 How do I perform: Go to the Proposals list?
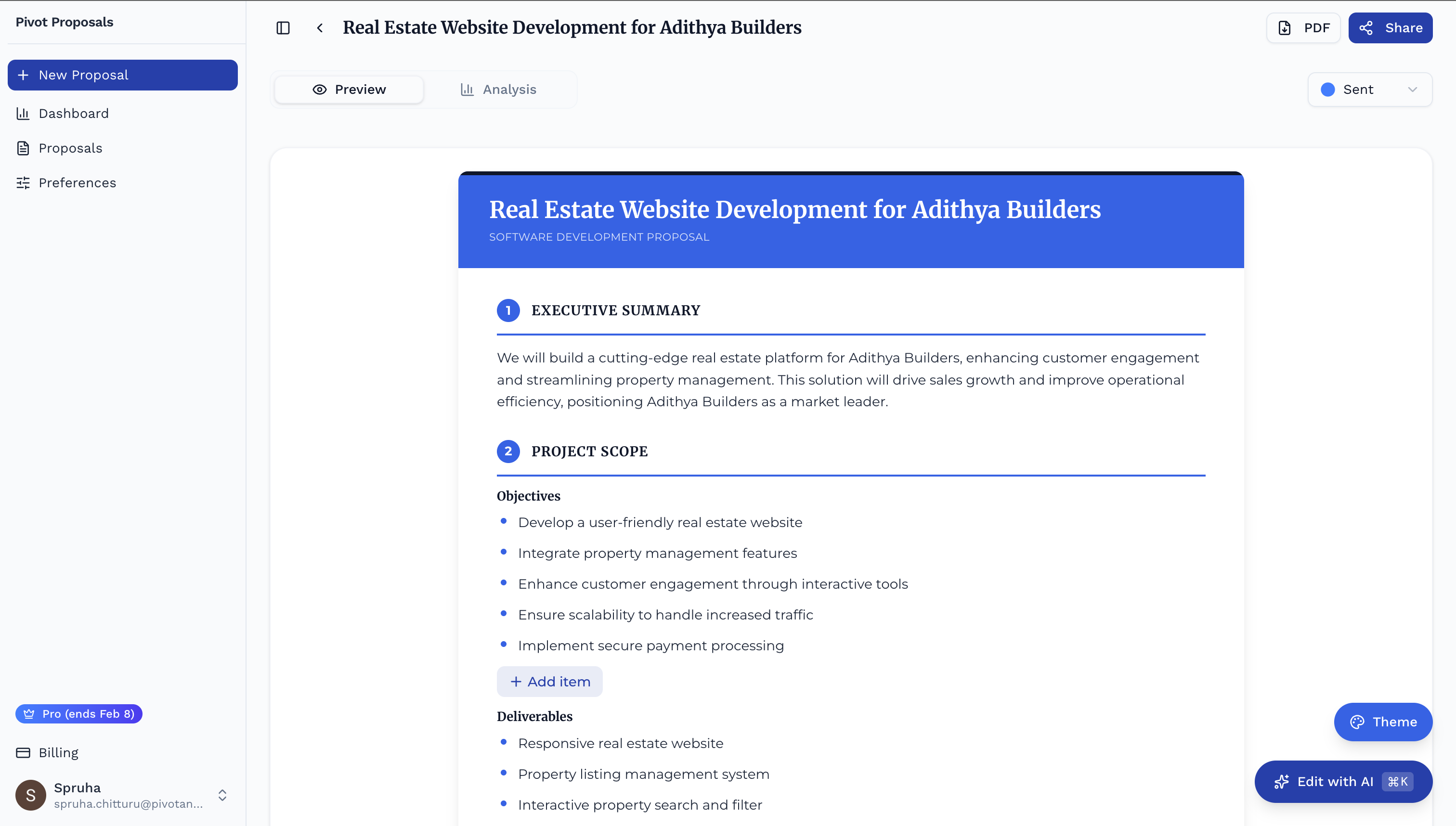point(70,148)
